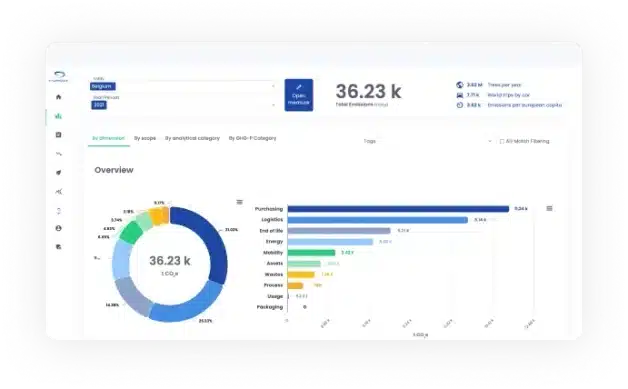Click the car icon beside trips by car

click(x=460, y=95)
